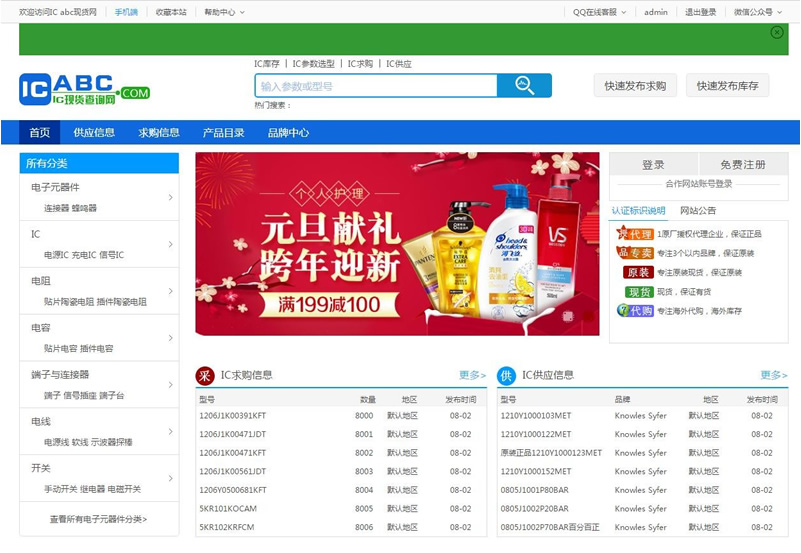Open 求购信息 in the navigation bar
This screenshot has width=801, height=553.
pos(159,133)
